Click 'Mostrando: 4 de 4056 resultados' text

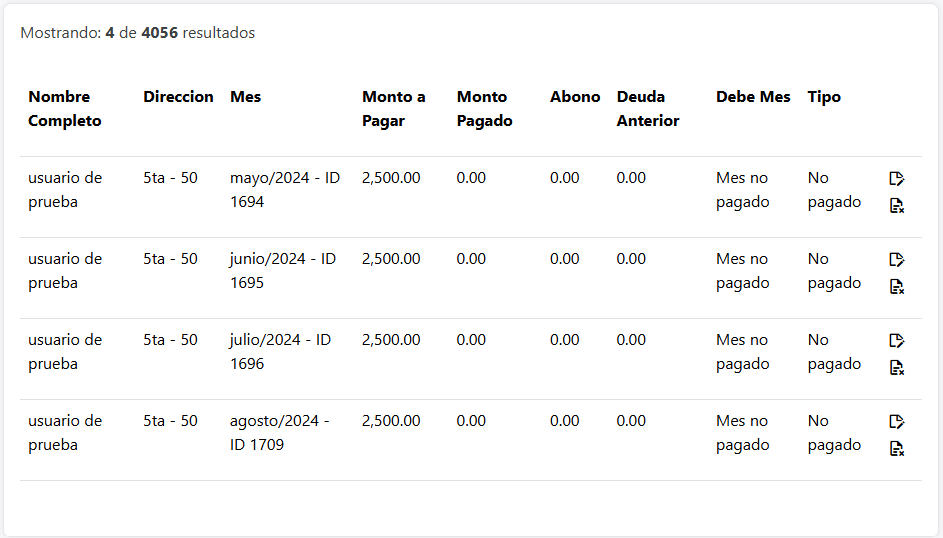point(138,32)
